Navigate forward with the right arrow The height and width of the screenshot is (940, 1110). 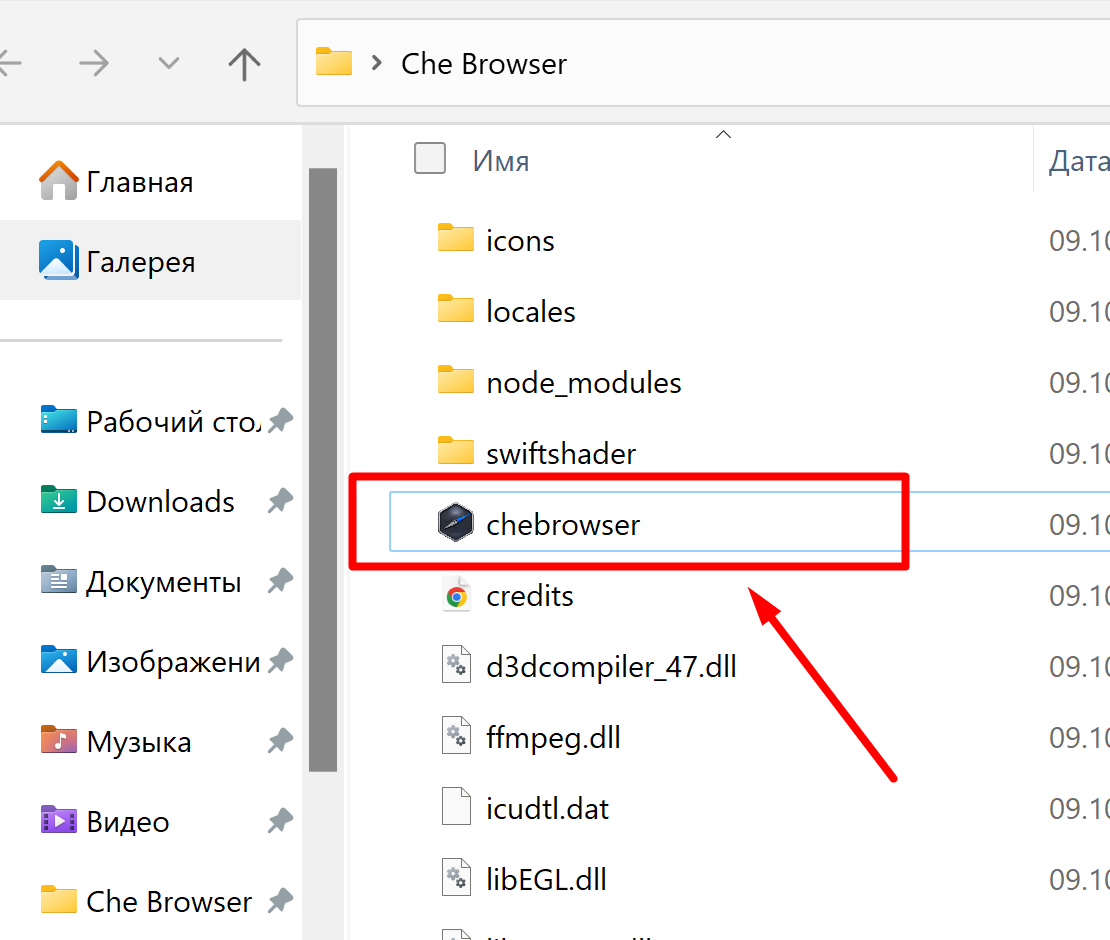(94, 64)
